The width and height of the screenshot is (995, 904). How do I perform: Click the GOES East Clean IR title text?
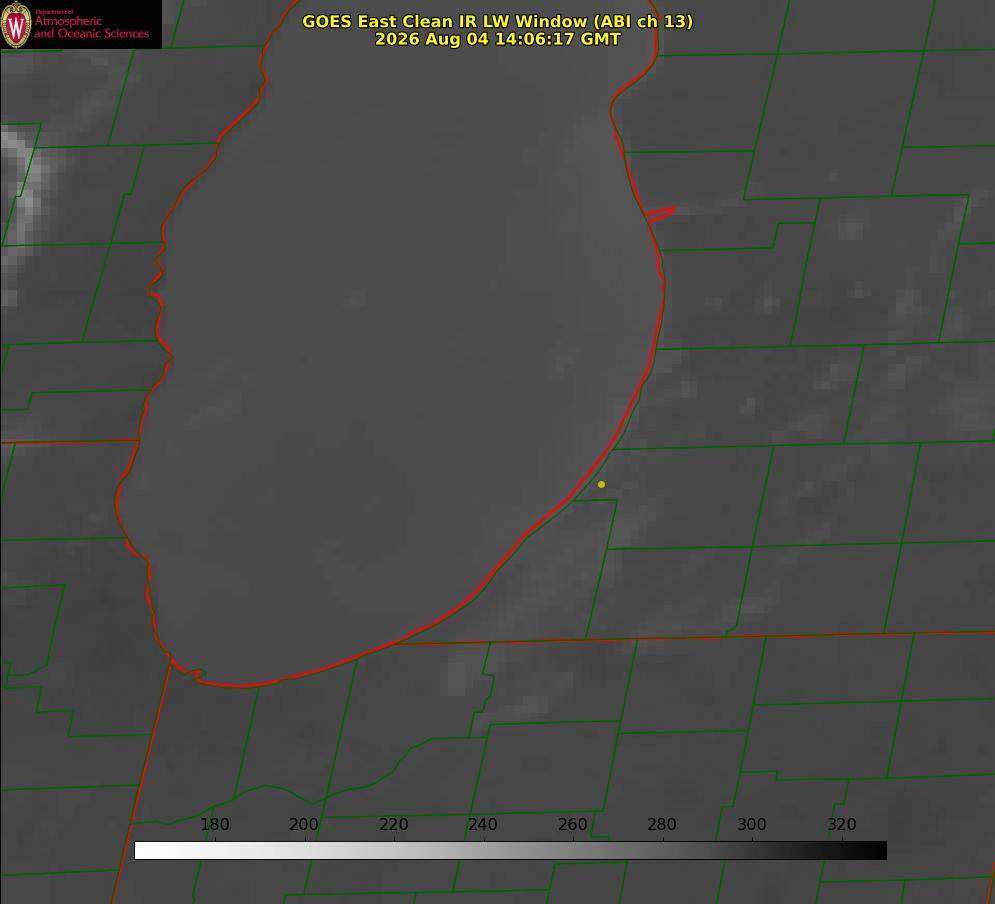[498, 21]
